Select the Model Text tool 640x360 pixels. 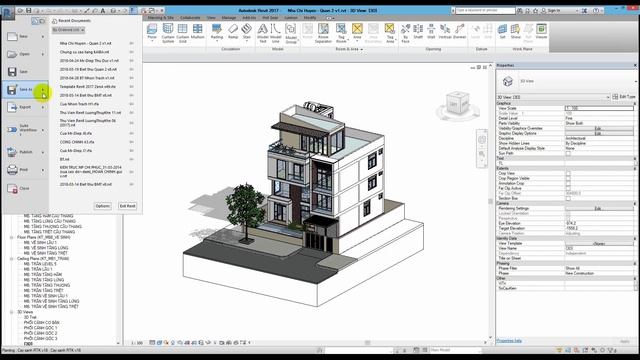coord(263,33)
